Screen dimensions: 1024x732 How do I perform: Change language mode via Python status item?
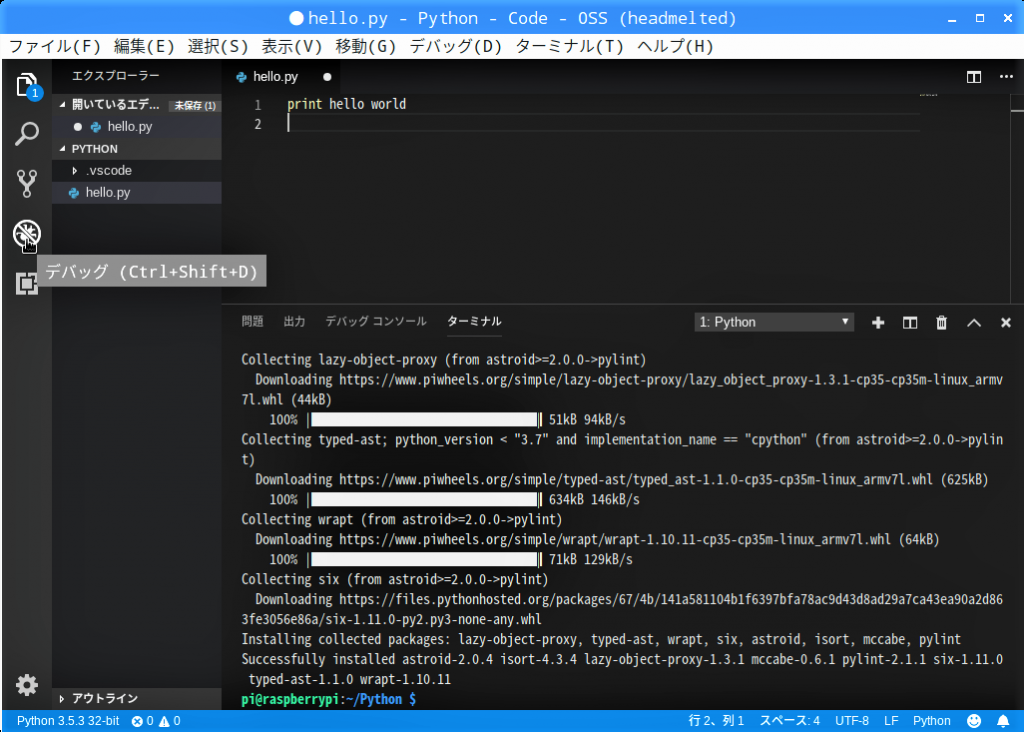[x=931, y=721]
